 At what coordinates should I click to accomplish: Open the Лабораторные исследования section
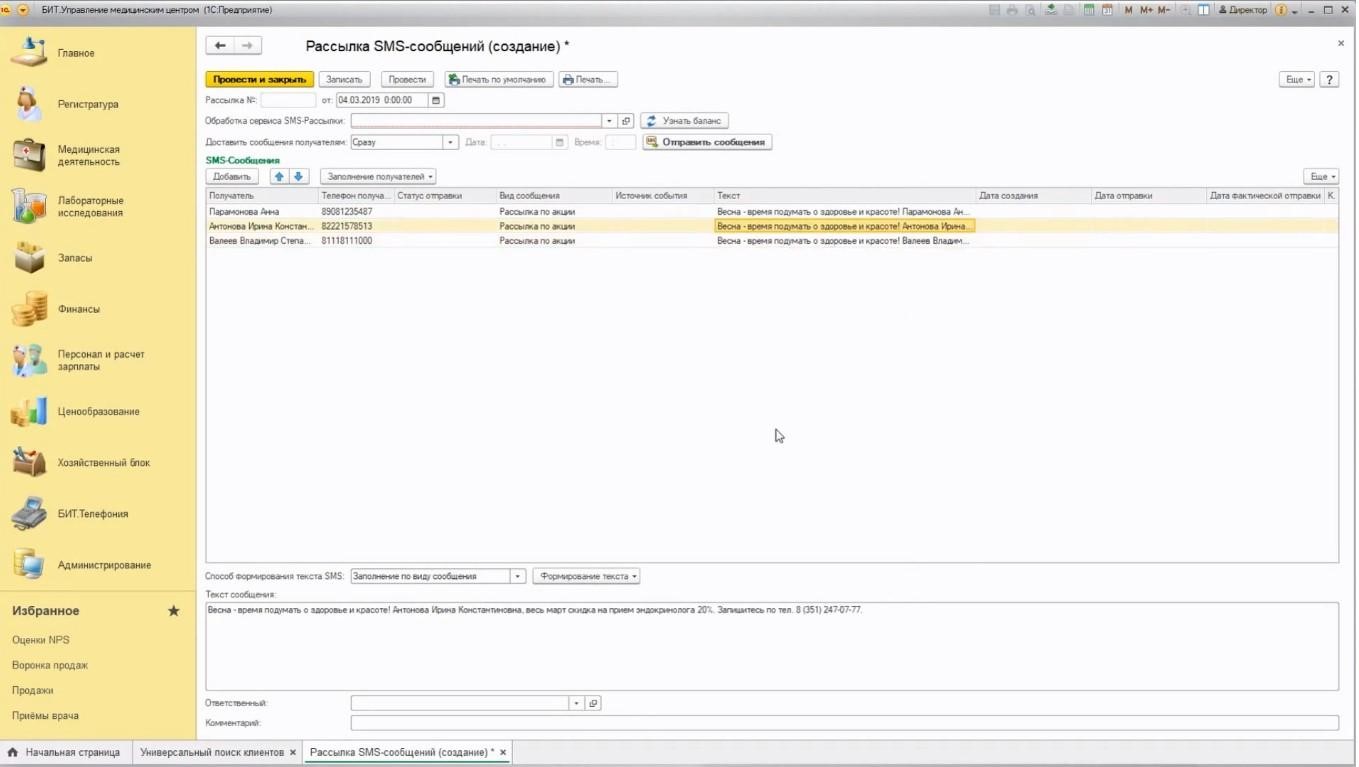[x=90, y=206]
